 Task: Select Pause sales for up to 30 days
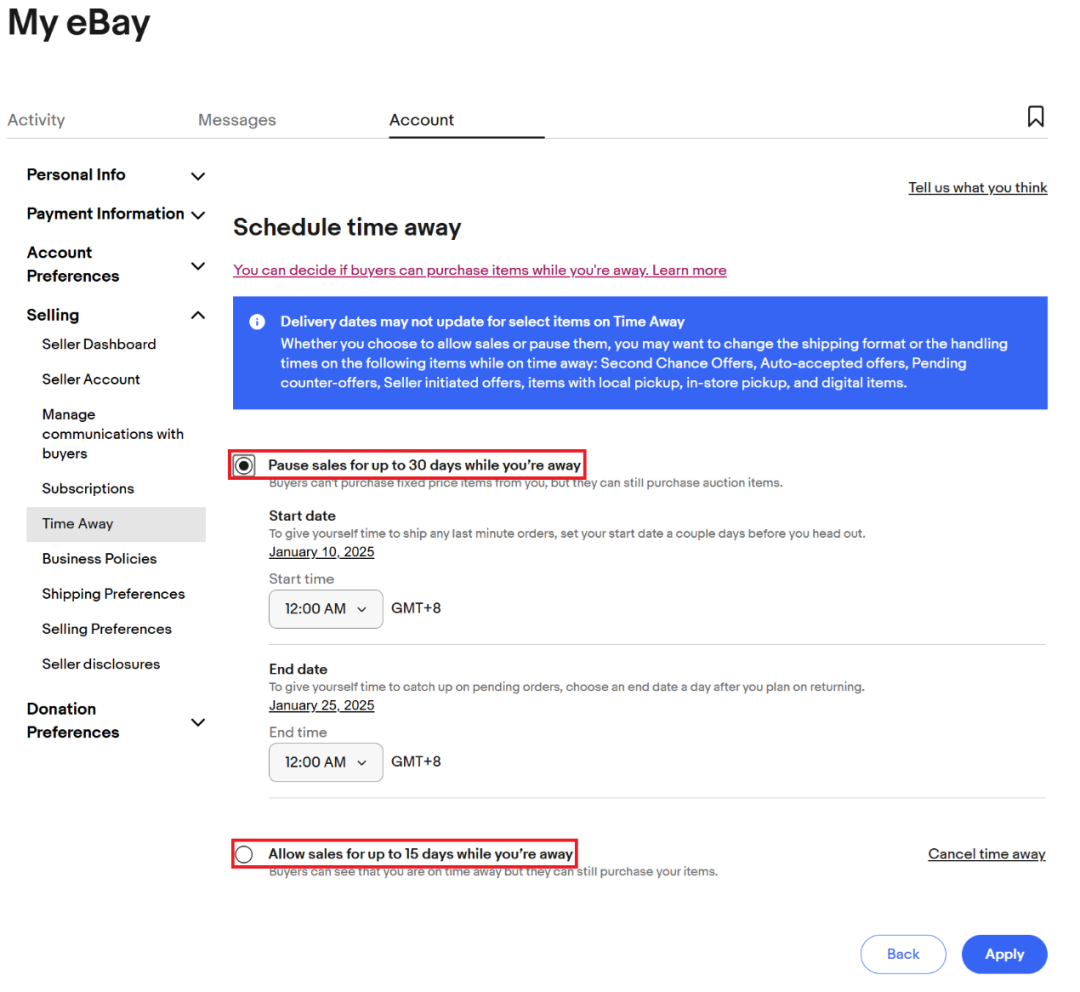(x=244, y=466)
